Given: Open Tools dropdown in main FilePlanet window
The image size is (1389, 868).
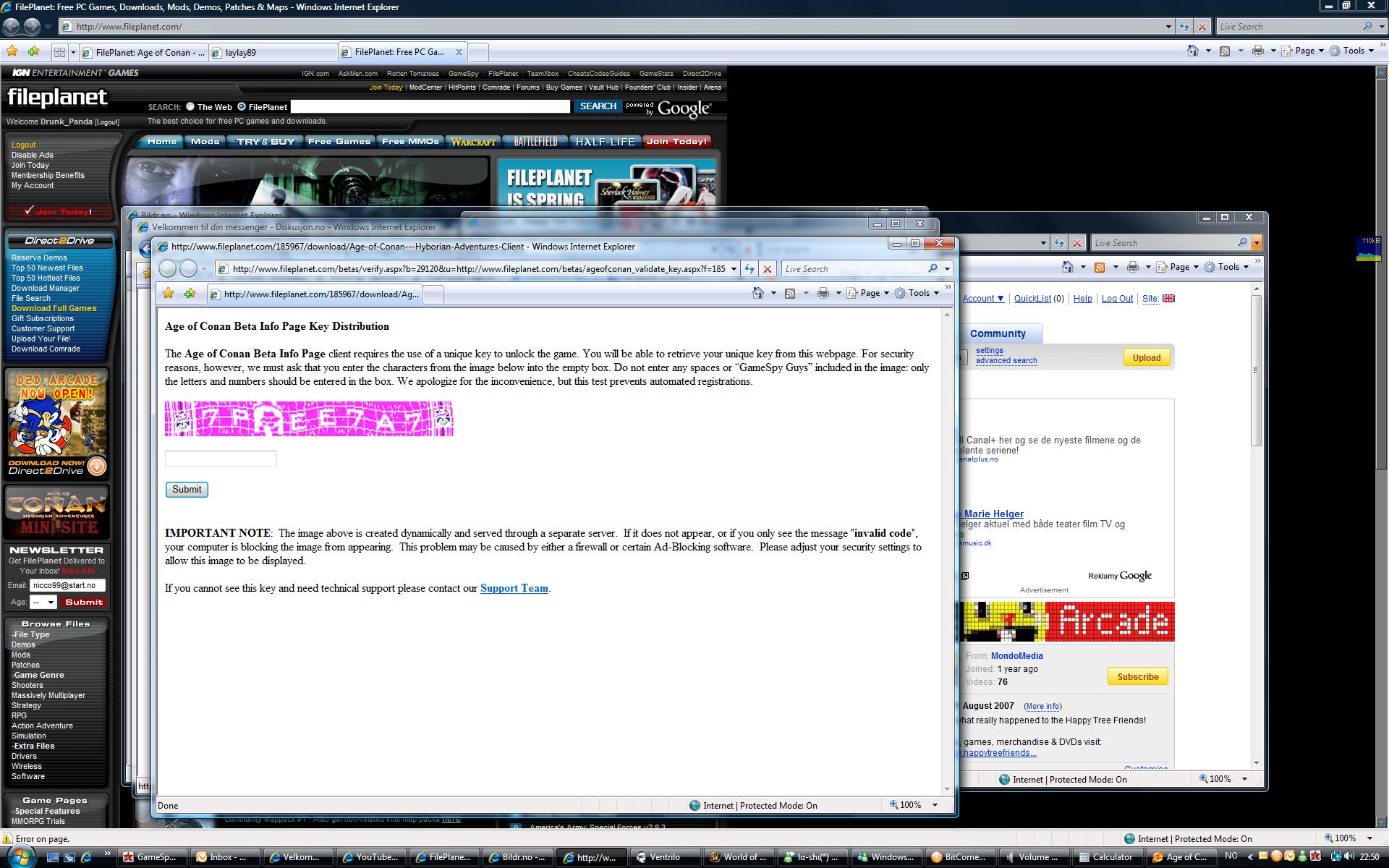Looking at the screenshot, I should tap(1353, 51).
